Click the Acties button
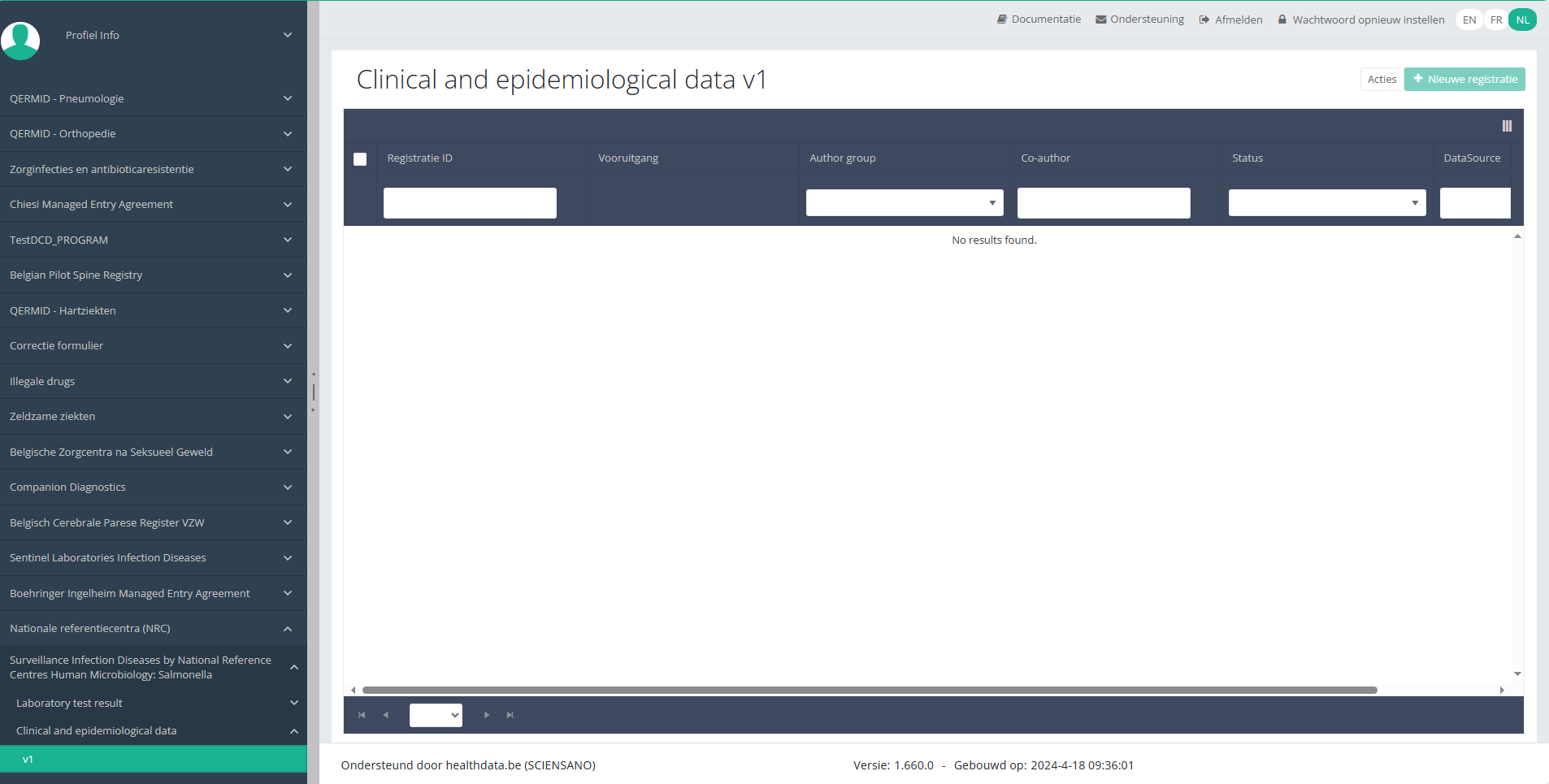1549x784 pixels. (1382, 79)
